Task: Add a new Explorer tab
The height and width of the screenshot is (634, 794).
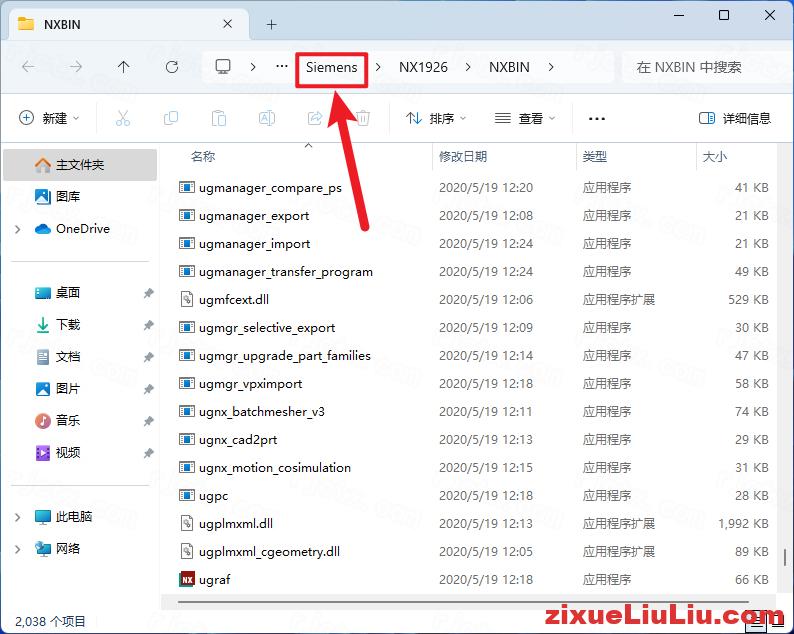Action: point(271,24)
